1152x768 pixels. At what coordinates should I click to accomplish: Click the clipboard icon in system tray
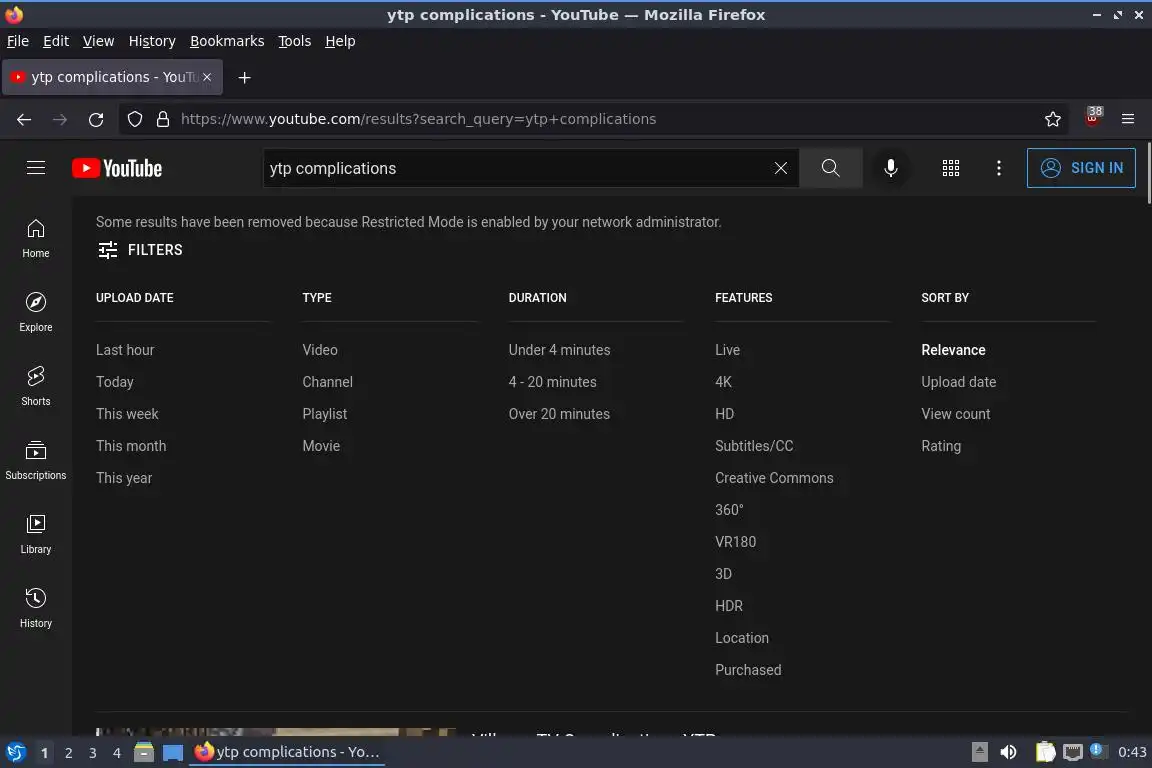pyautogui.click(x=1045, y=752)
